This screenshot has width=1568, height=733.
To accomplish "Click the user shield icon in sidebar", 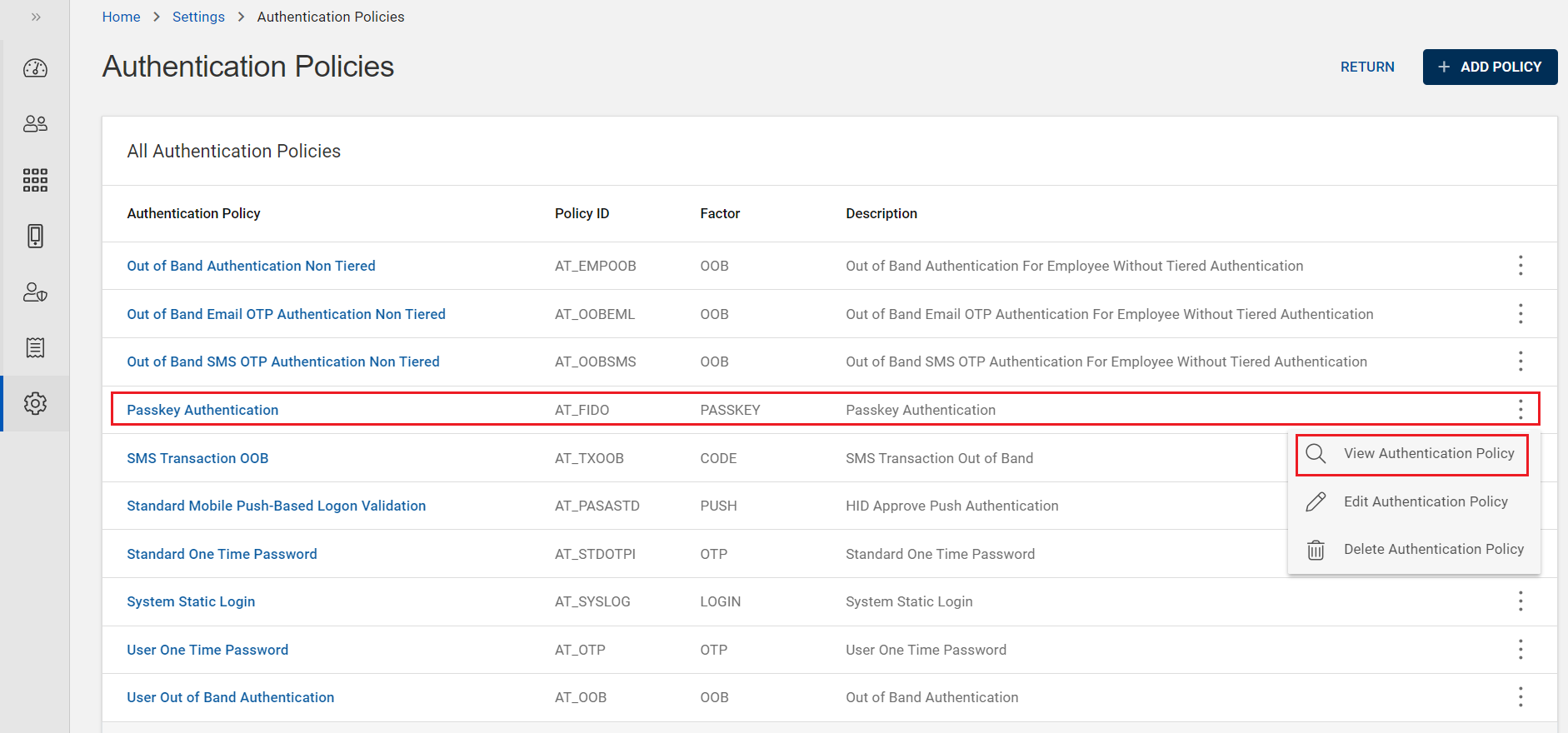I will tap(35, 292).
